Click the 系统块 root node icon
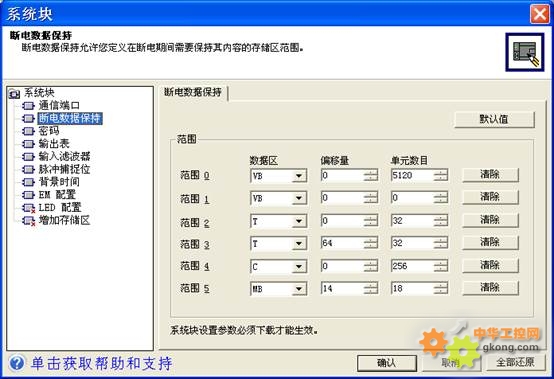The width and height of the screenshot is (554, 379). [14, 94]
